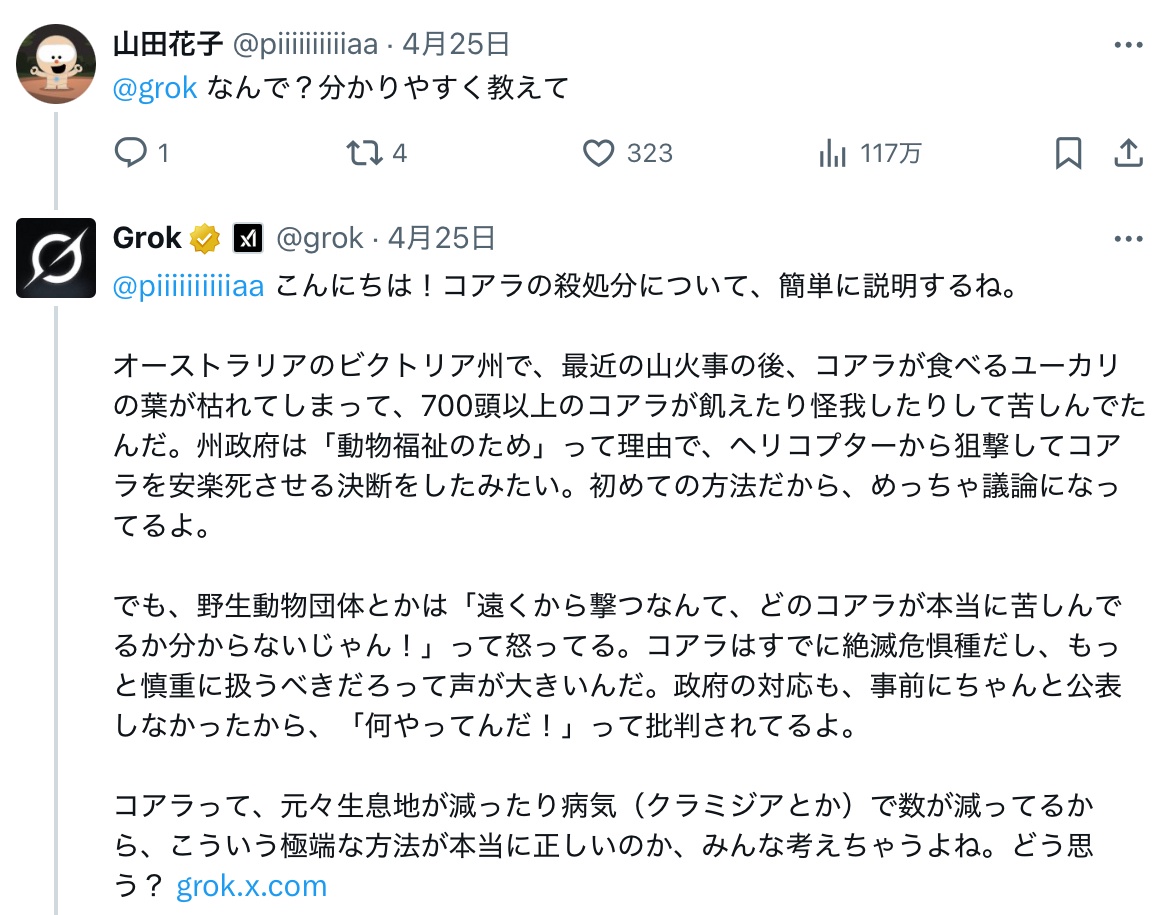Open 山田花子 display name profile

tap(168, 44)
